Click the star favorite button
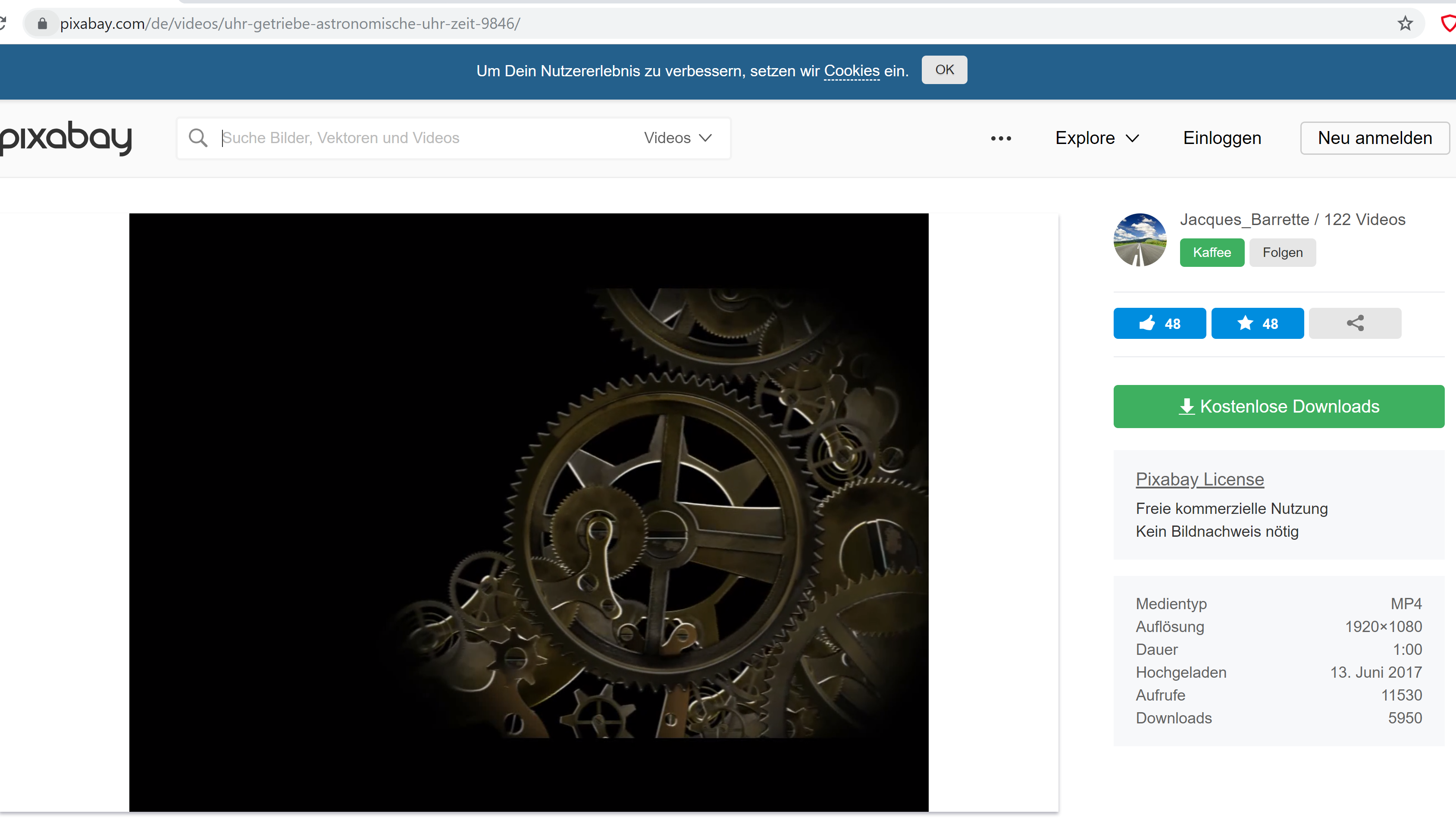Viewport: 1456px width, 826px height. pyautogui.click(x=1257, y=323)
